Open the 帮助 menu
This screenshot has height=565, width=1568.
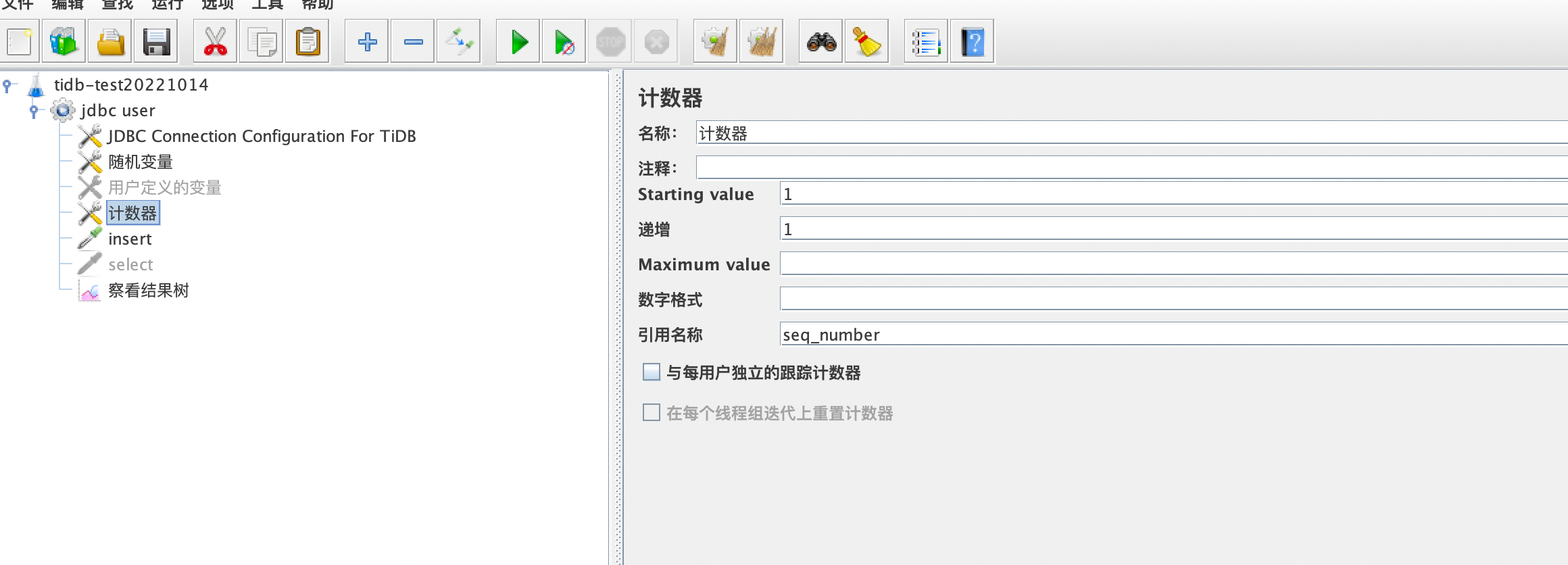point(318,5)
